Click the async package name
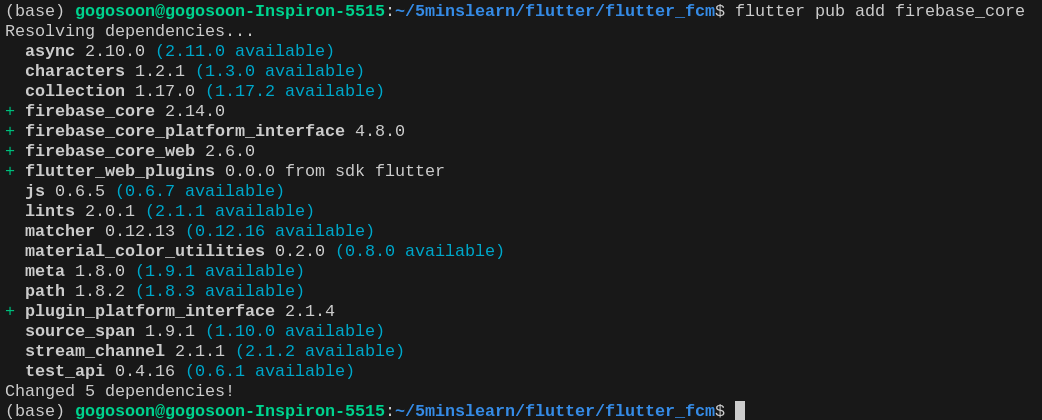 point(50,51)
